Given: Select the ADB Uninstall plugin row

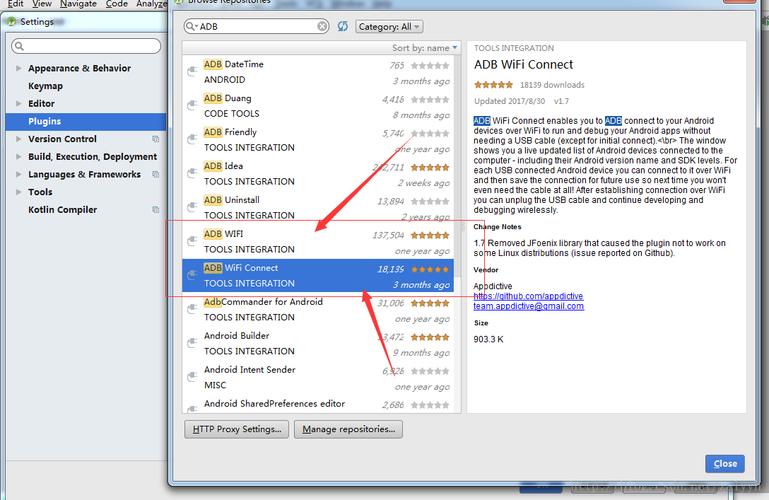Looking at the screenshot, I should [318, 207].
